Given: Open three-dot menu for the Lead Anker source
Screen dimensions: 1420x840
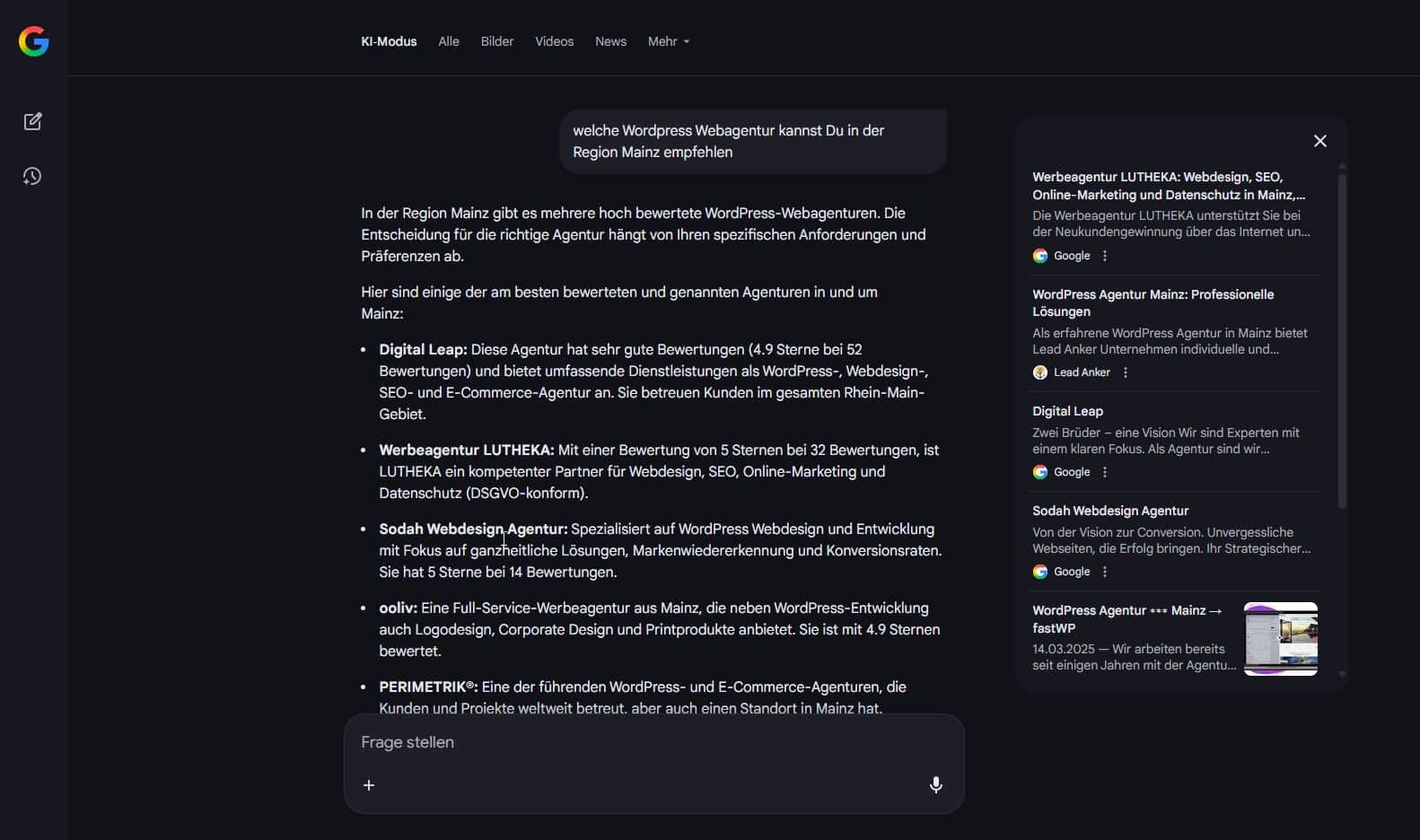Looking at the screenshot, I should coord(1126,372).
